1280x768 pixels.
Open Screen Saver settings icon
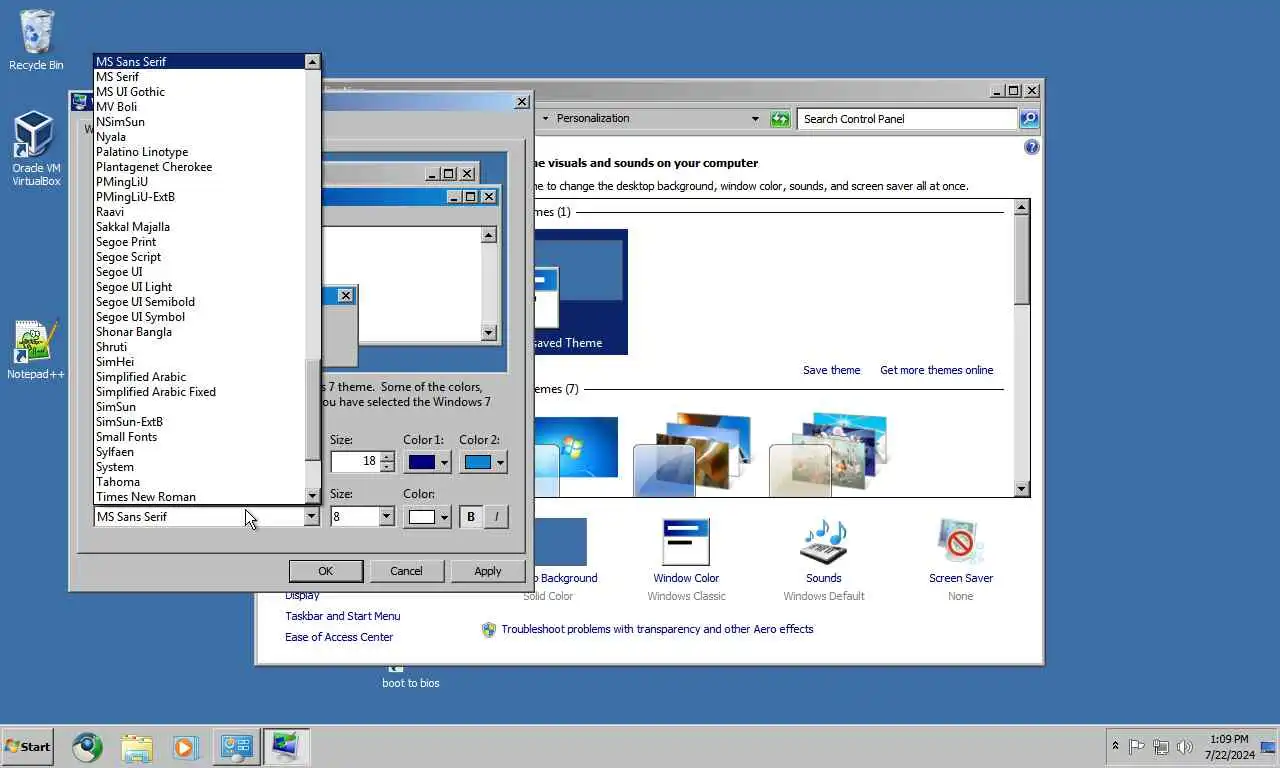click(961, 543)
